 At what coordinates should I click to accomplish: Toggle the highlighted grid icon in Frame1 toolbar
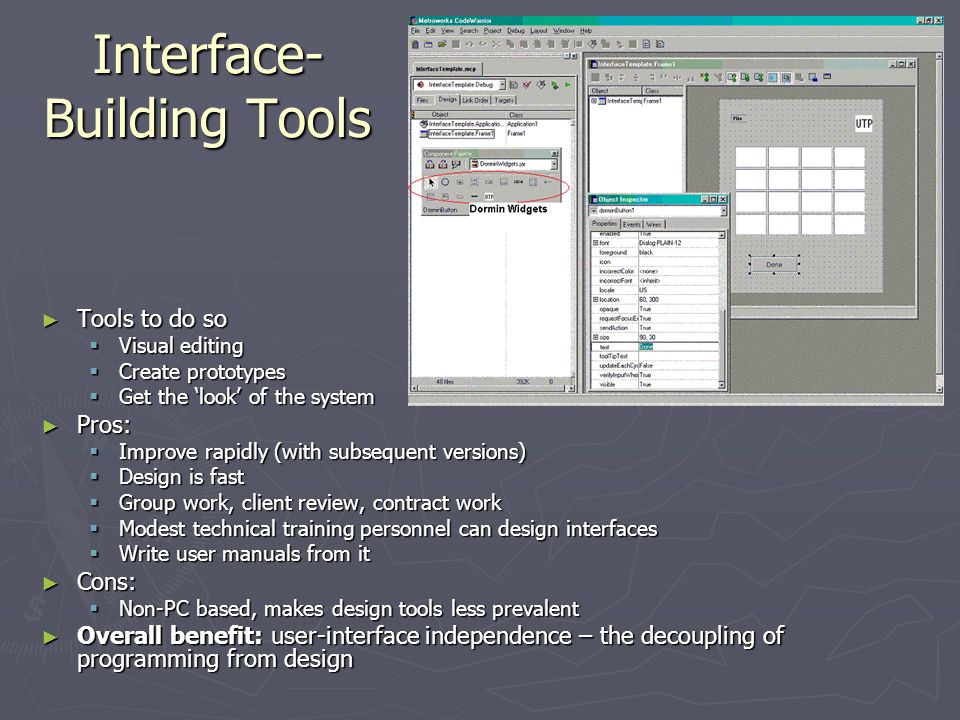(x=773, y=77)
